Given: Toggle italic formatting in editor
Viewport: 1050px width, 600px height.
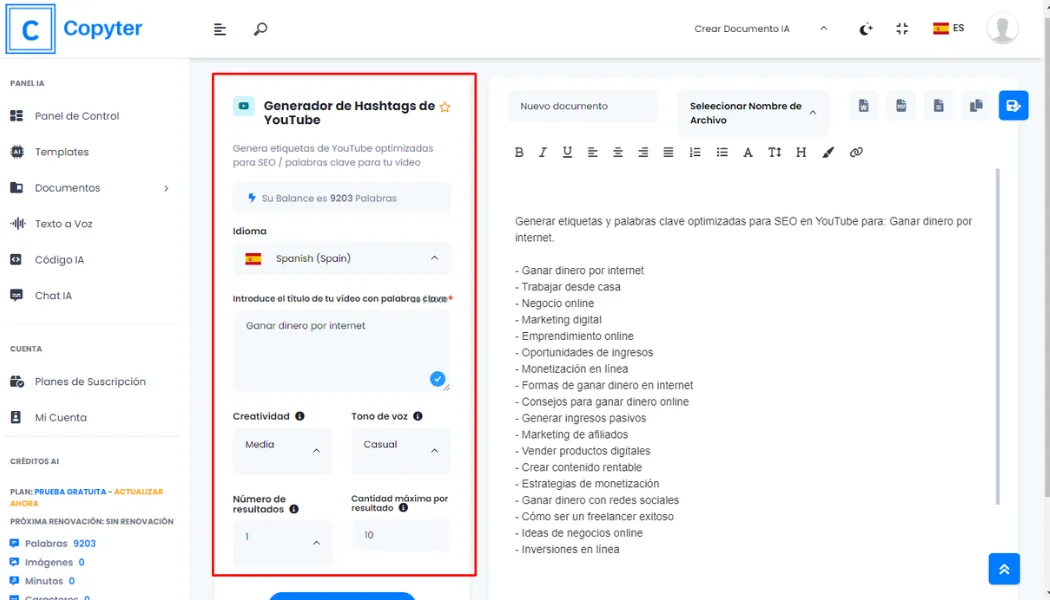Looking at the screenshot, I should pos(543,153).
